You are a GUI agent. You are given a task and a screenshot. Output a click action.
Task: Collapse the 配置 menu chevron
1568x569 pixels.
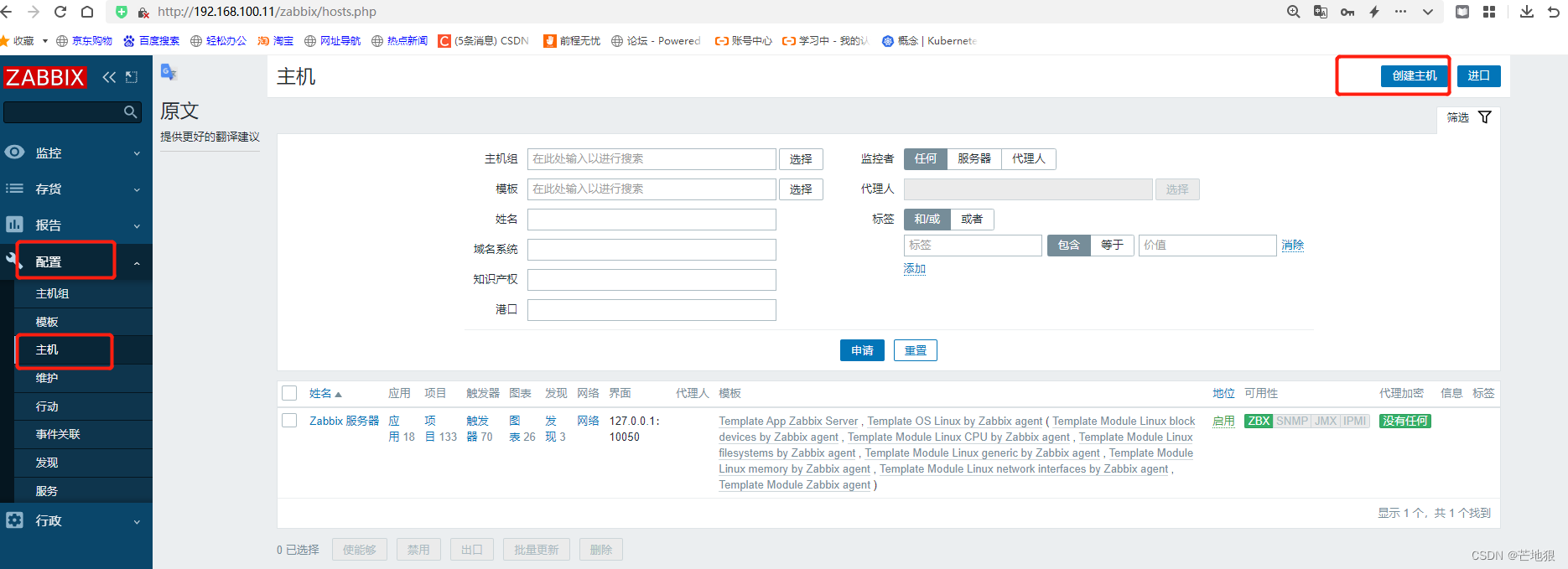pos(137,263)
